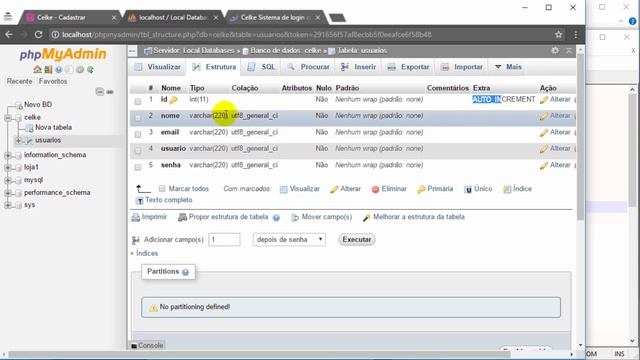Check the box for id row

point(138,101)
